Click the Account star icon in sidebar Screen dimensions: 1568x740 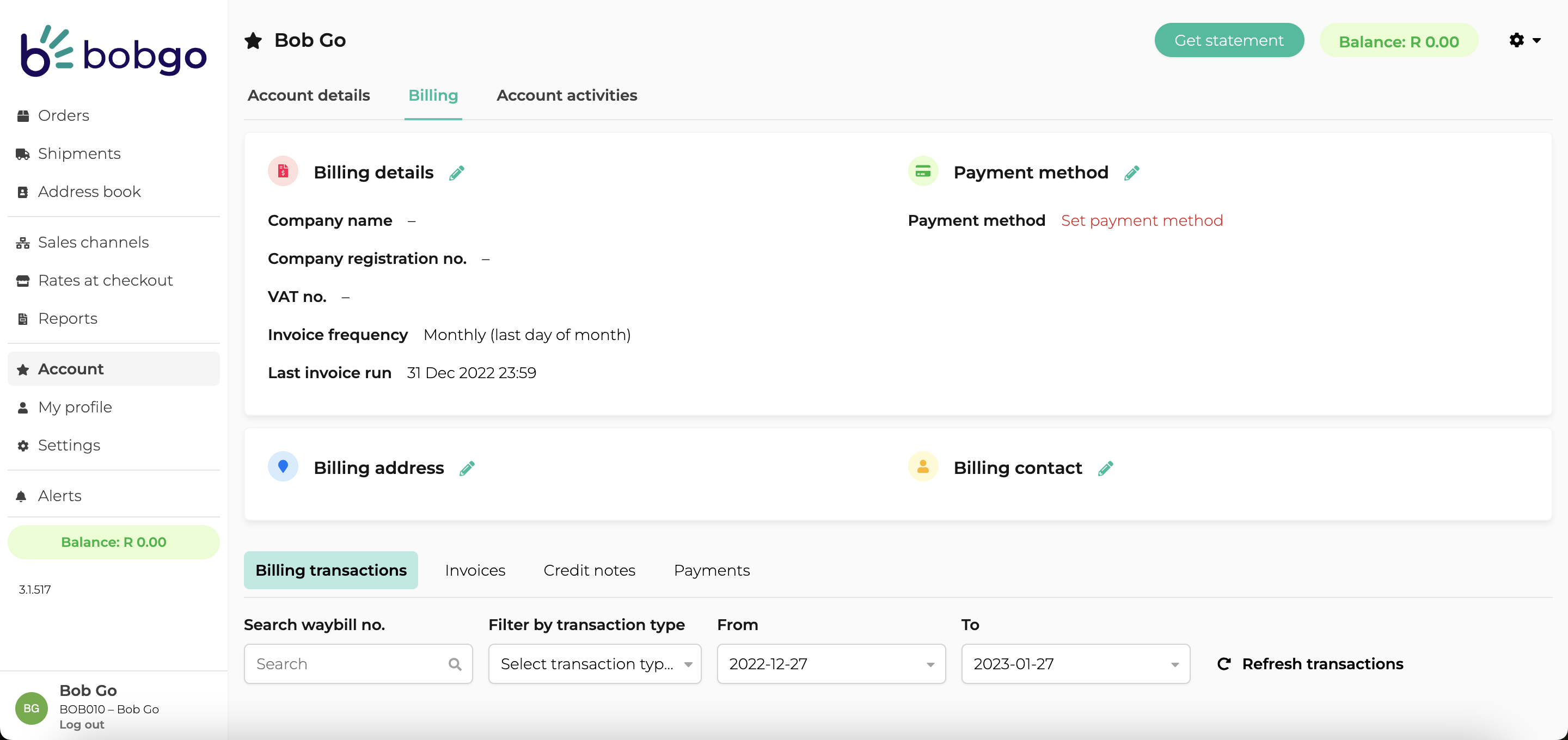point(23,369)
